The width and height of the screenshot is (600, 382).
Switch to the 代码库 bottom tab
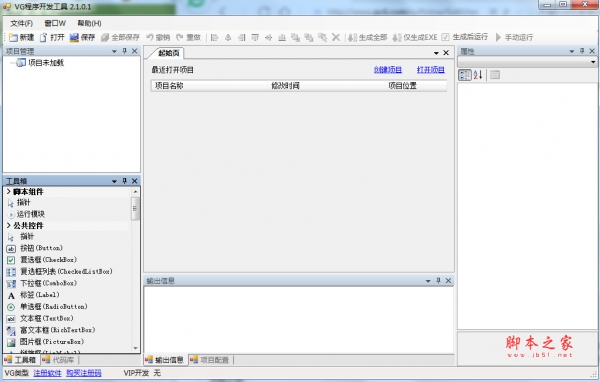click(58, 360)
